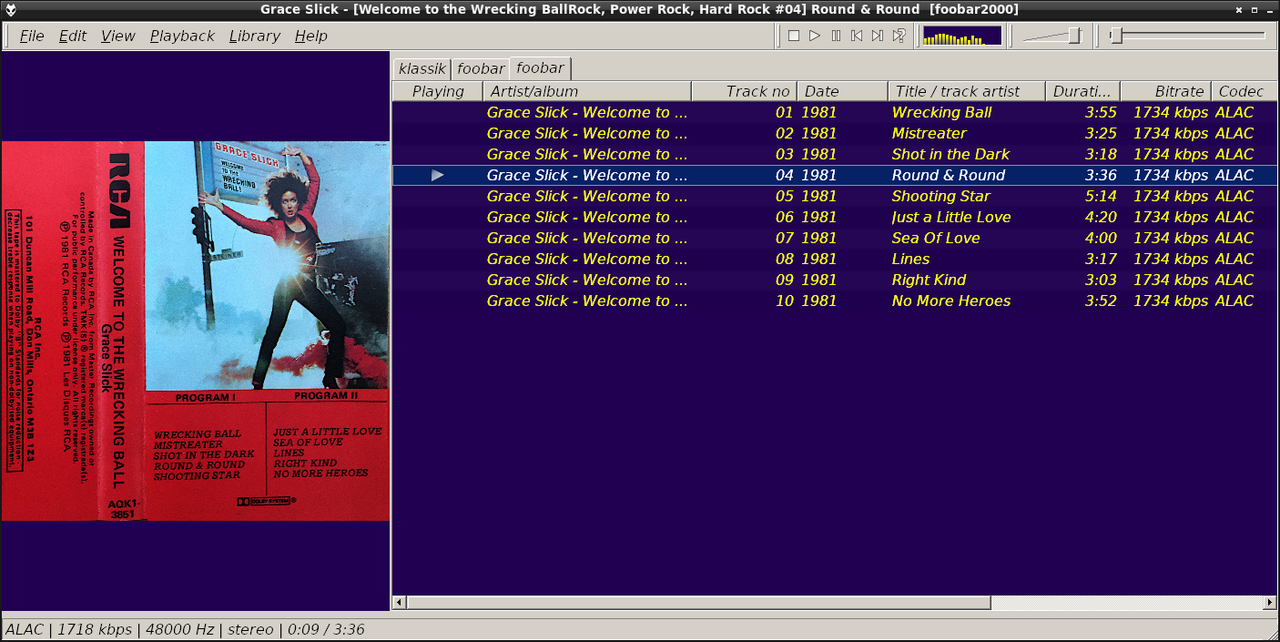Image resolution: width=1280 pixels, height=642 pixels.
Task: Click the spectrum visualizer in toolbar
Action: 961,36
